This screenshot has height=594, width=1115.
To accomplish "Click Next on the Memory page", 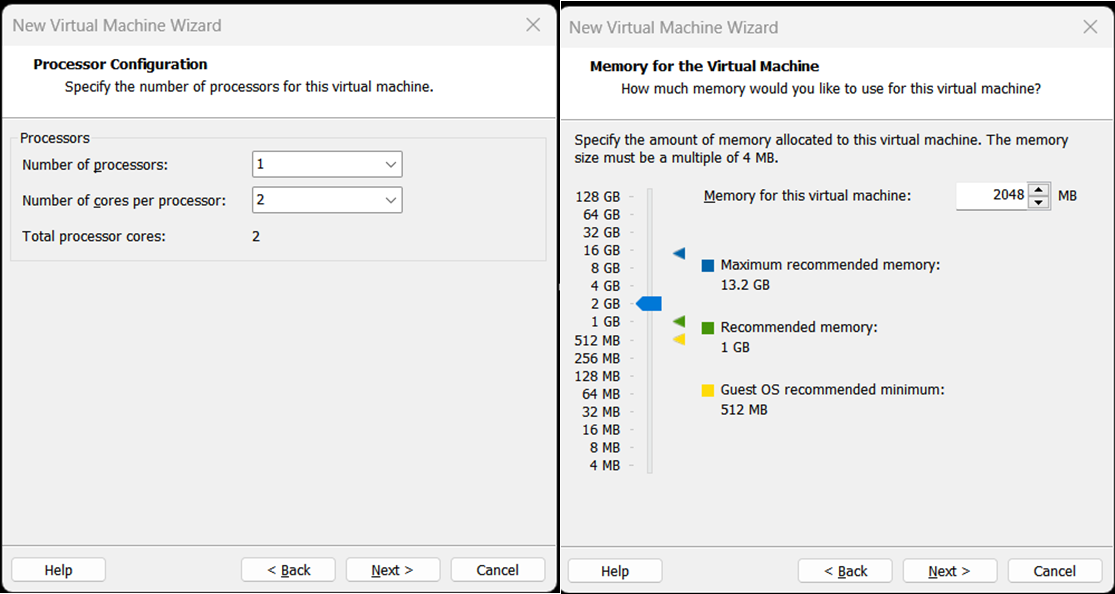I will (x=949, y=571).
